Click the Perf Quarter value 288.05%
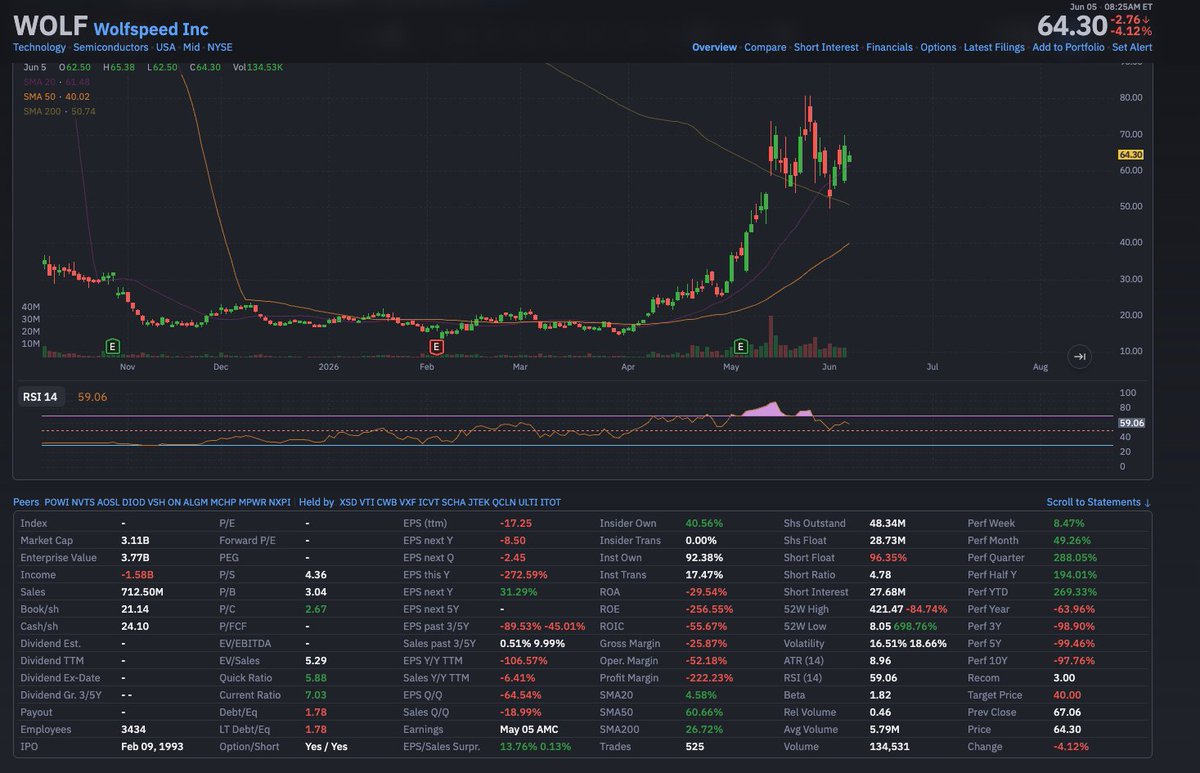The image size is (1200, 773). pos(1075,557)
